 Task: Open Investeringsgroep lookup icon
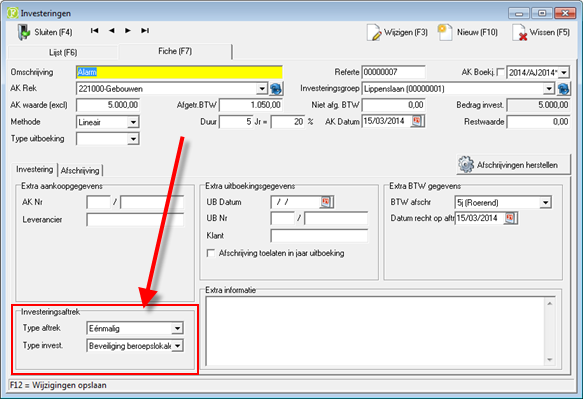point(563,89)
